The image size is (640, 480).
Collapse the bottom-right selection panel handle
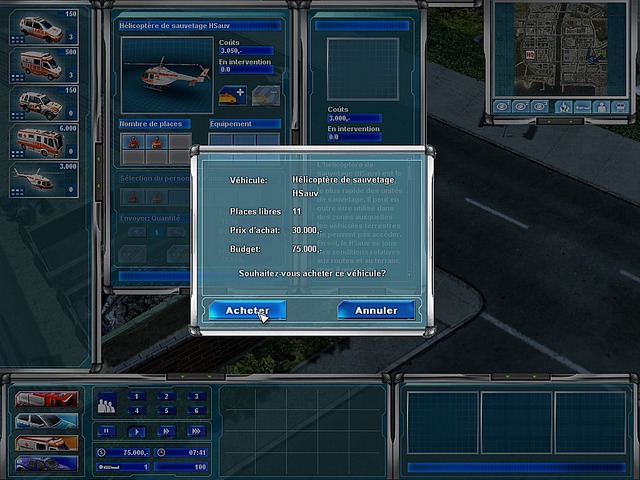[x=519, y=376]
